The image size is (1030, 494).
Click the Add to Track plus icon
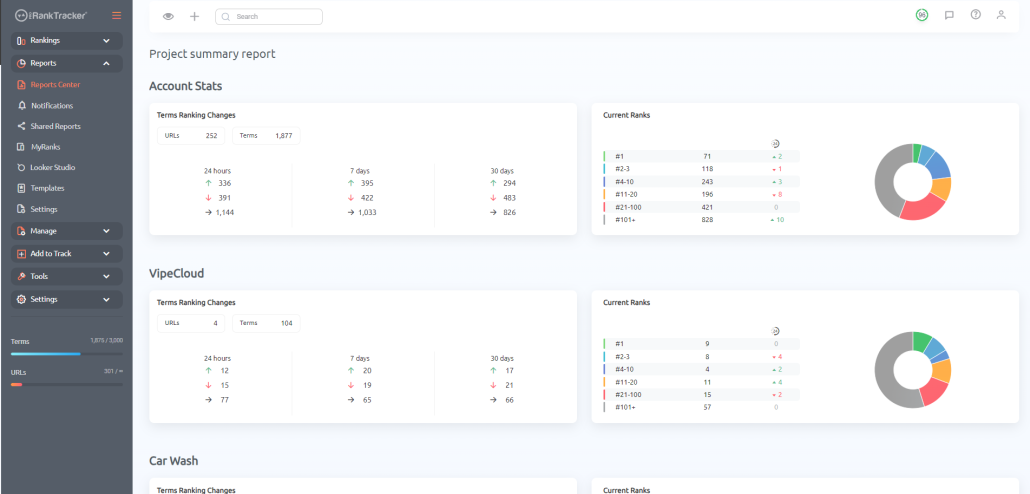[x=21, y=254]
